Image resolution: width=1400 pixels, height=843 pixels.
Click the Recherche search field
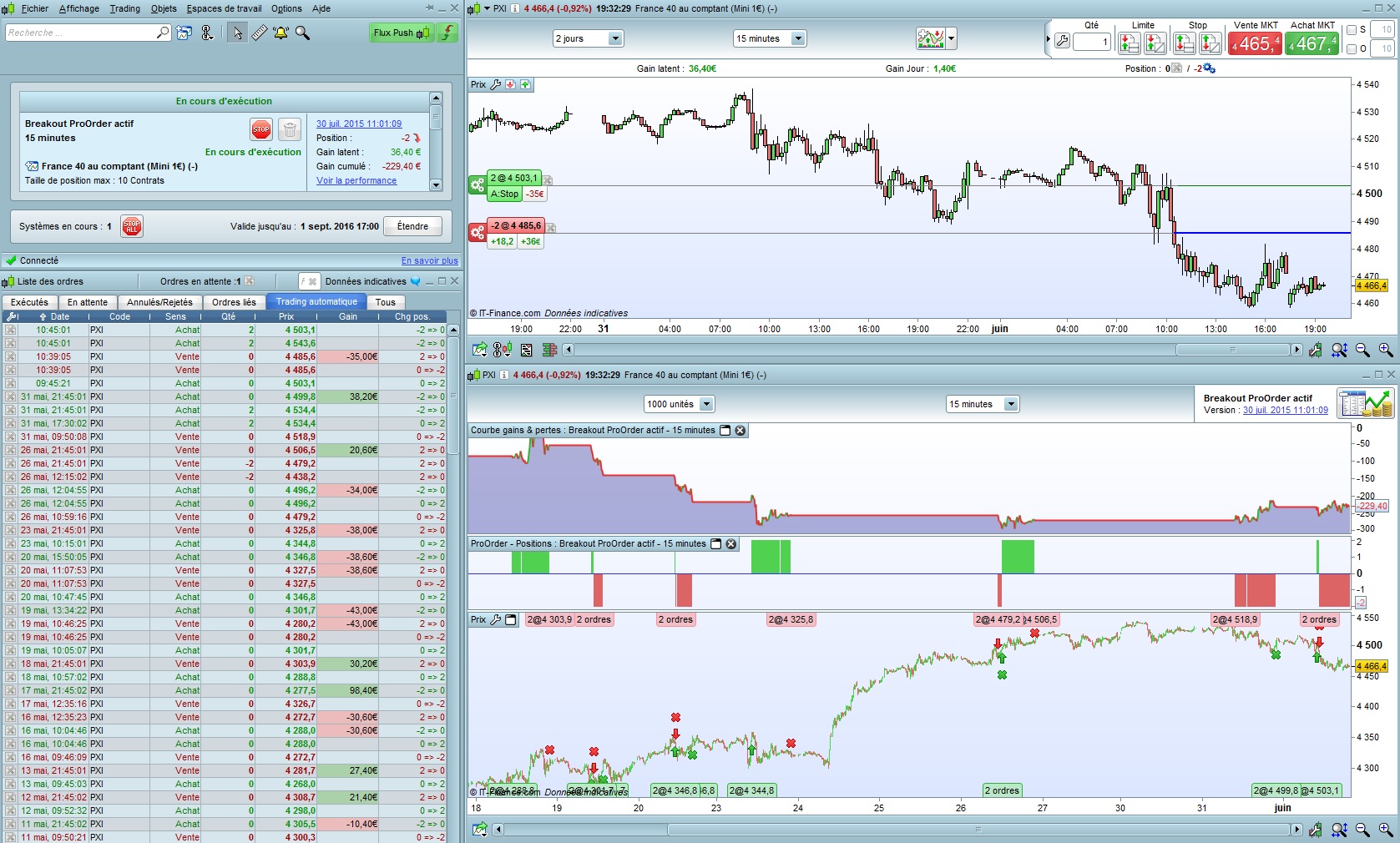click(80, 33)
